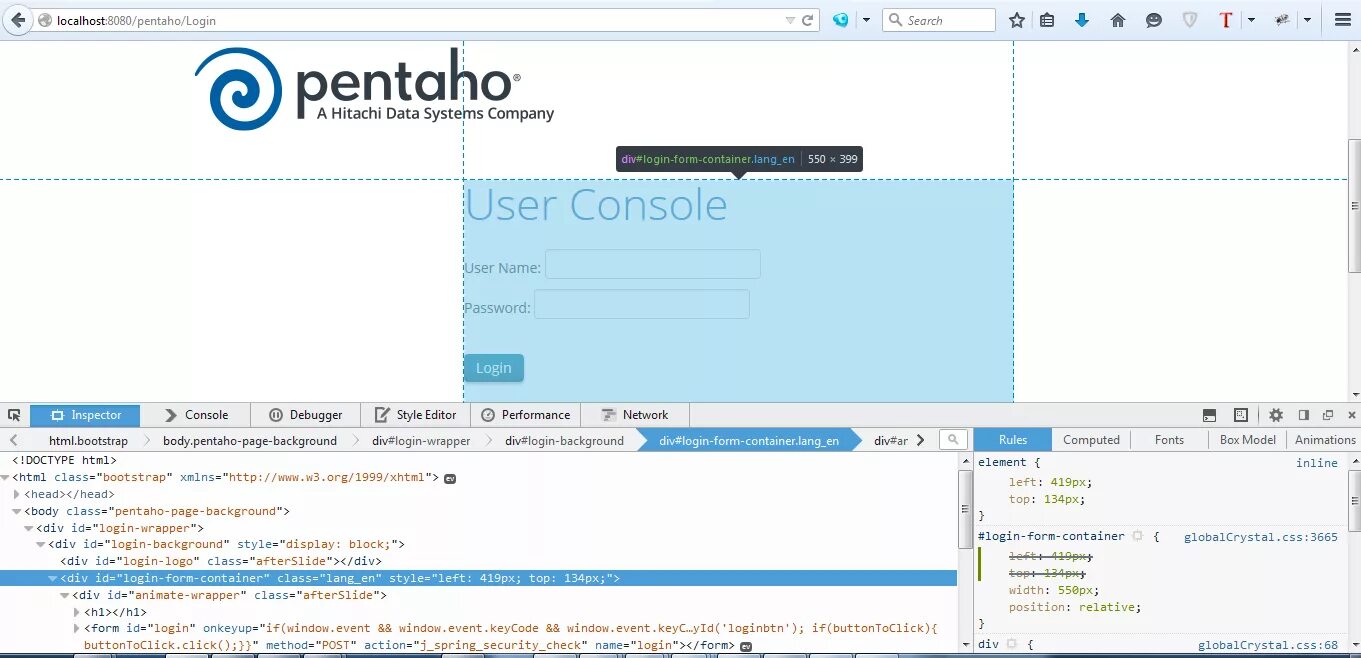Screen dimensions: 1361x658
Task: Dock developer tools to side icon
Action: (x=1304, y=415)
